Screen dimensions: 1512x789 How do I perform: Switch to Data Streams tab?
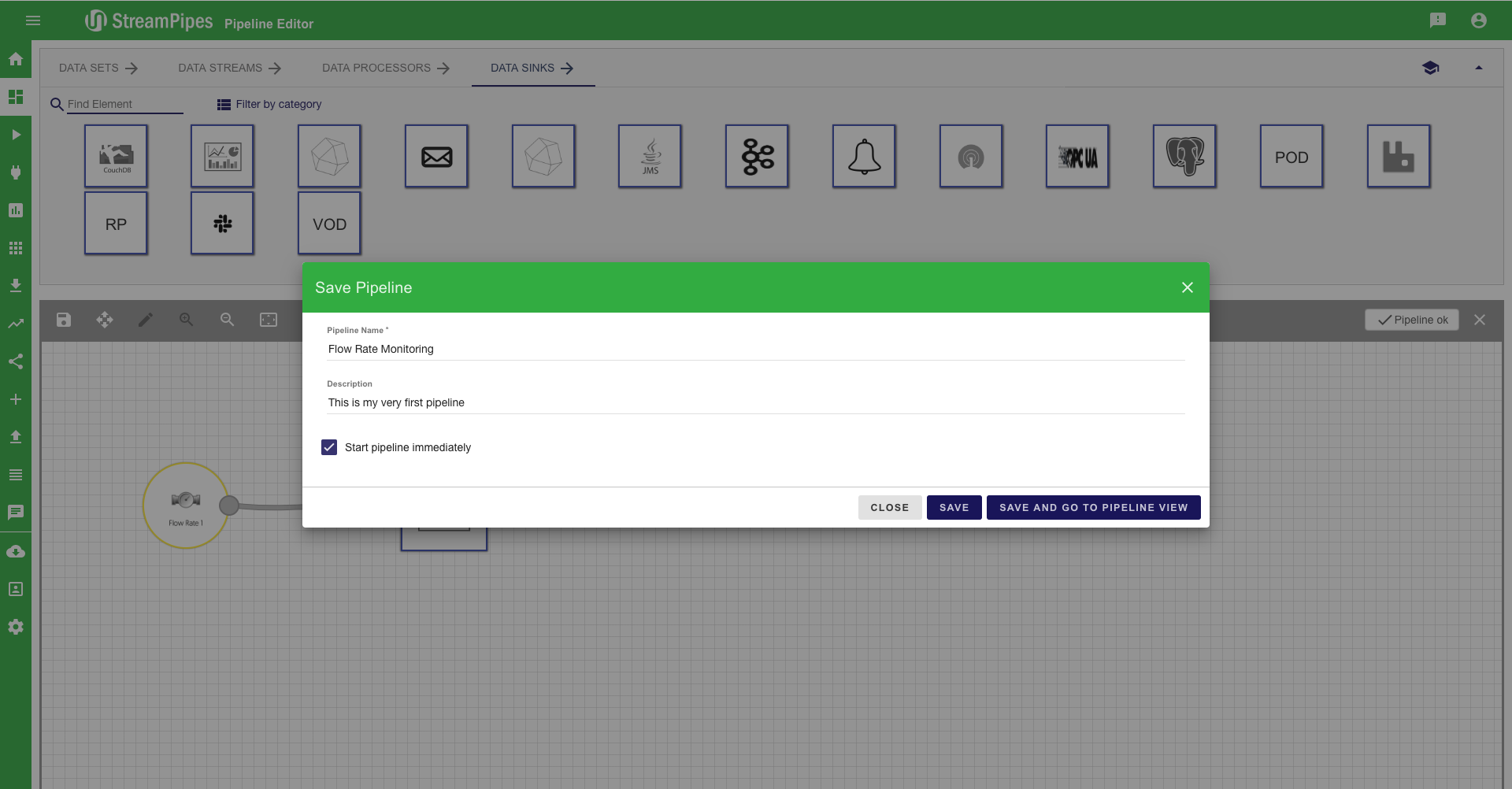tap(229, 69)
